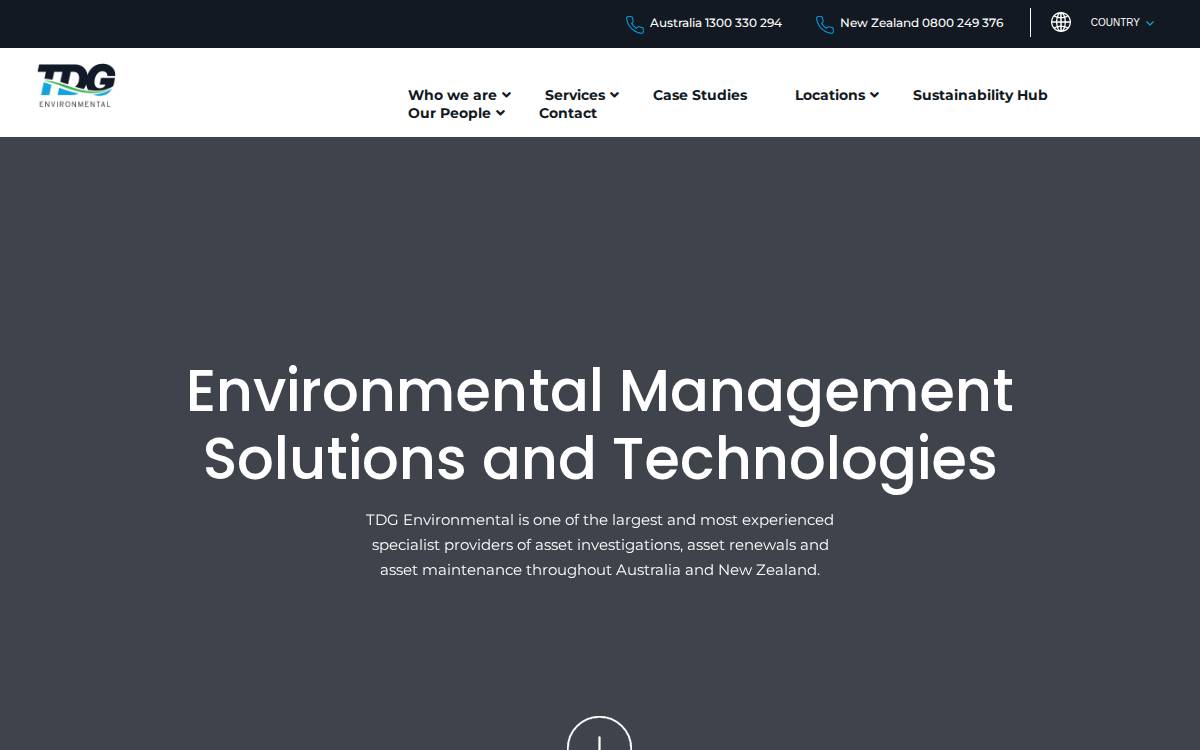Viewport: 1200px width, 750px height.
Task: Click the circled down-arrow scroll icon
Action: coord(599,733)
